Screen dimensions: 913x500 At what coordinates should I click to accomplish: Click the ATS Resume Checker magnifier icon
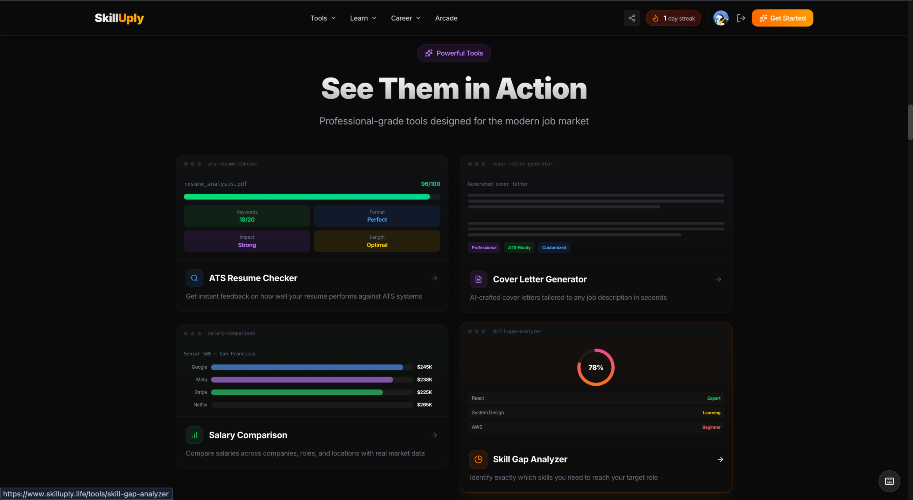pos(194,278)
